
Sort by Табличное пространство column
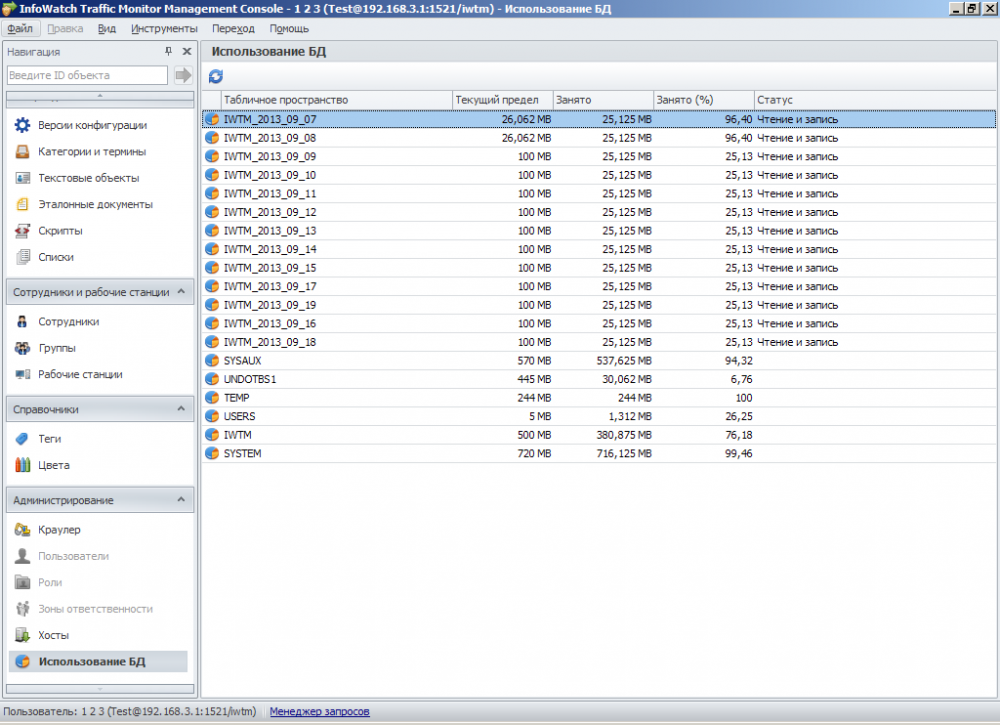(x=337, y=100)
